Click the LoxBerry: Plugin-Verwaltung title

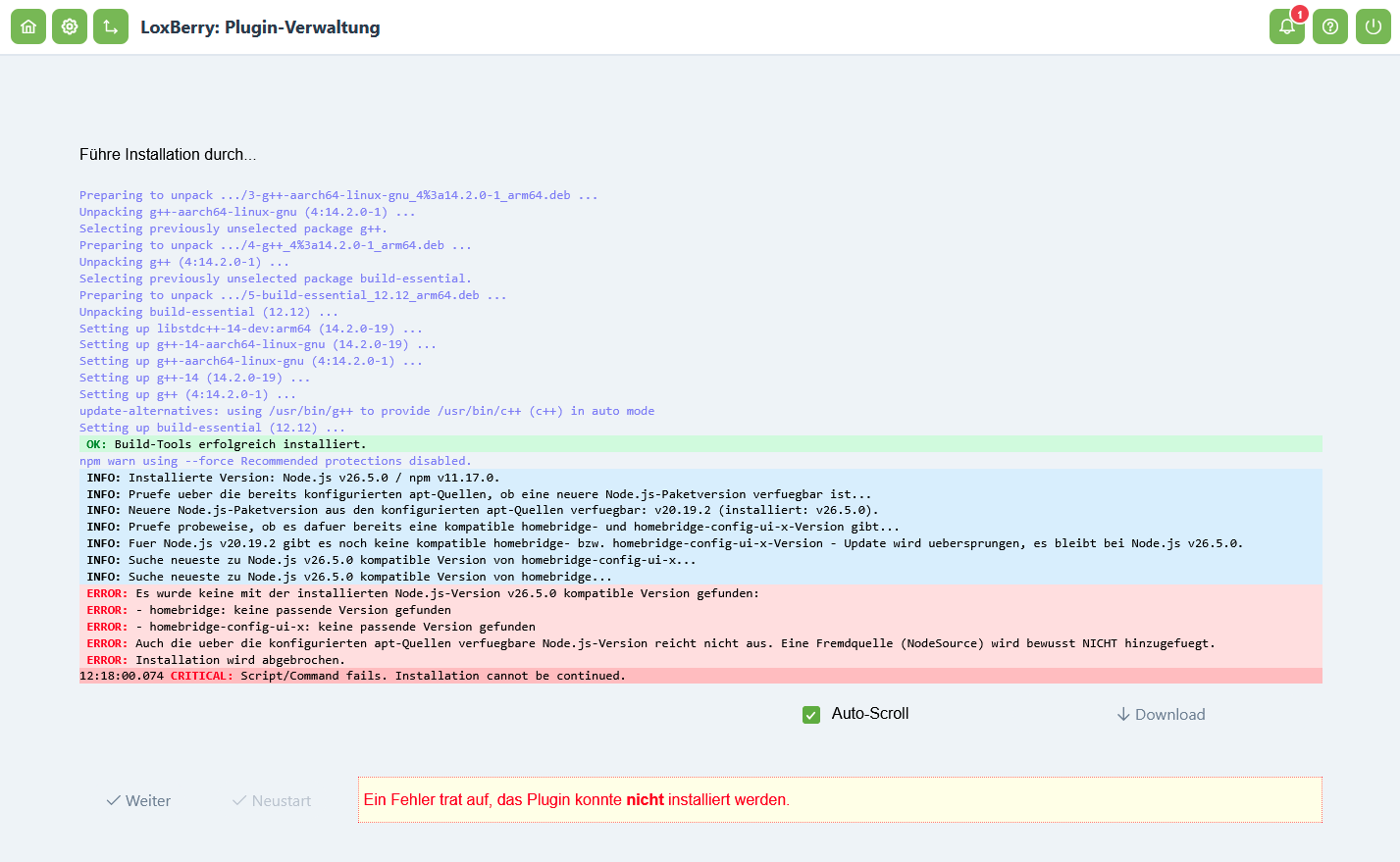260,27
